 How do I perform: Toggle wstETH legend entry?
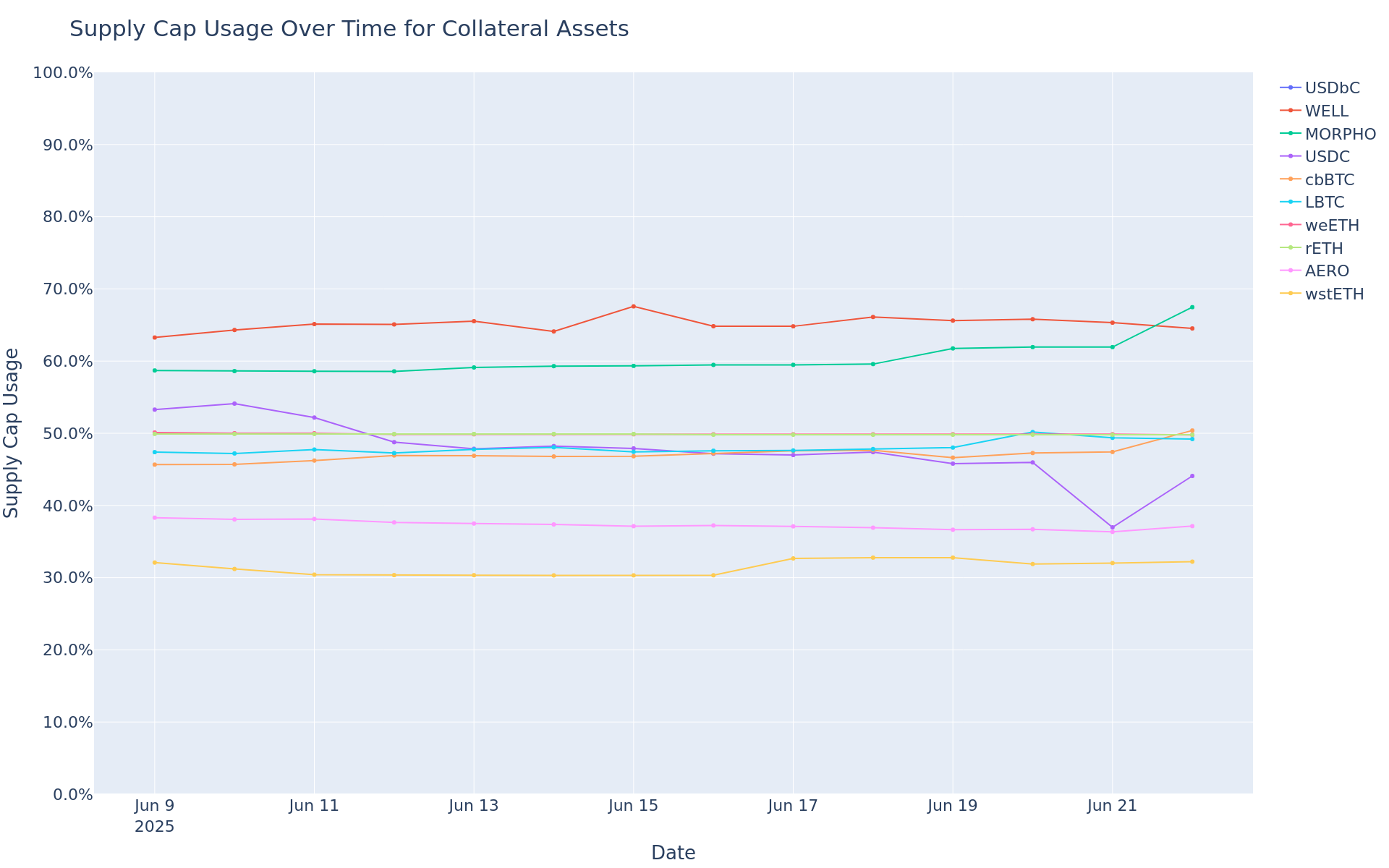click(x=1334, y=294)
